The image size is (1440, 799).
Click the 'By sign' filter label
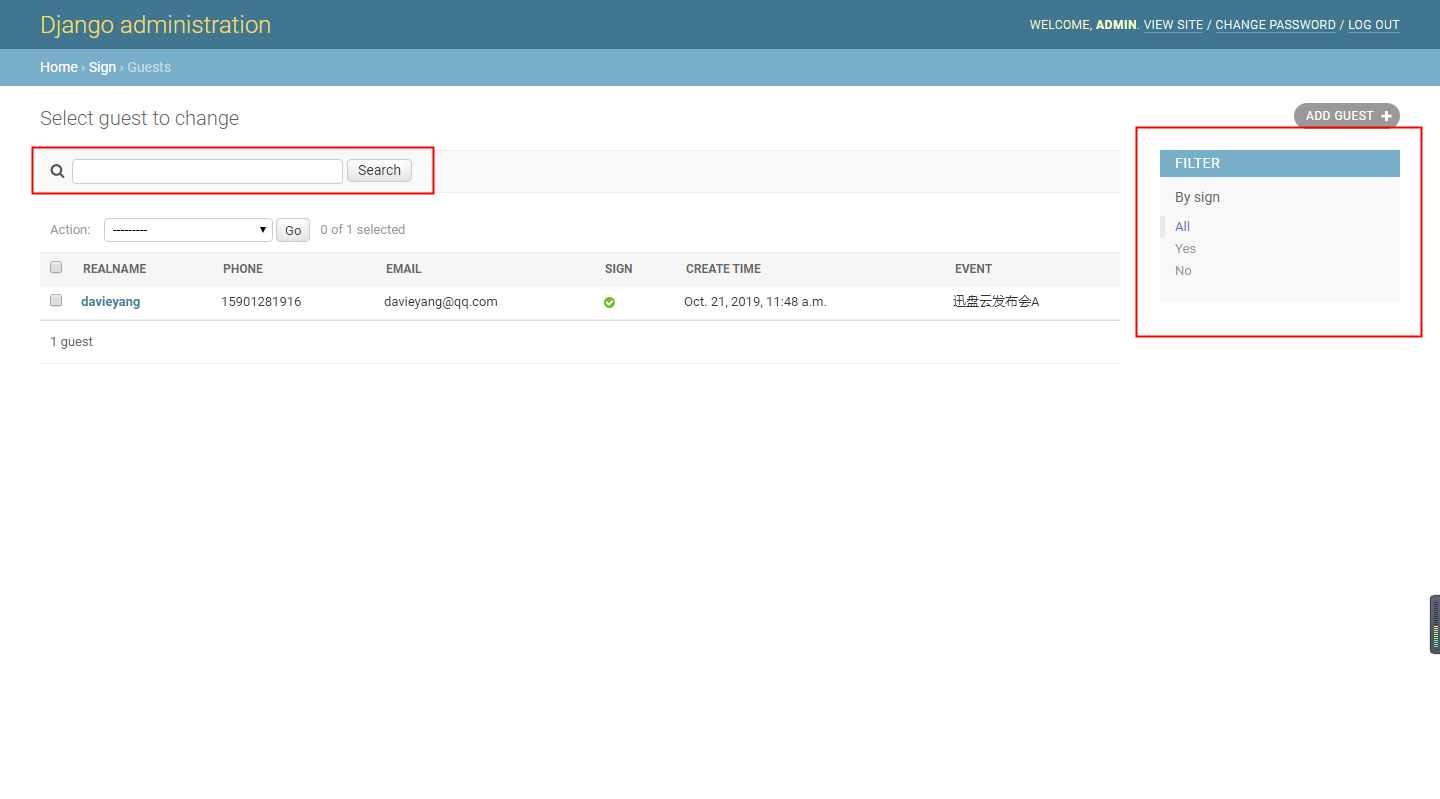1197,197
